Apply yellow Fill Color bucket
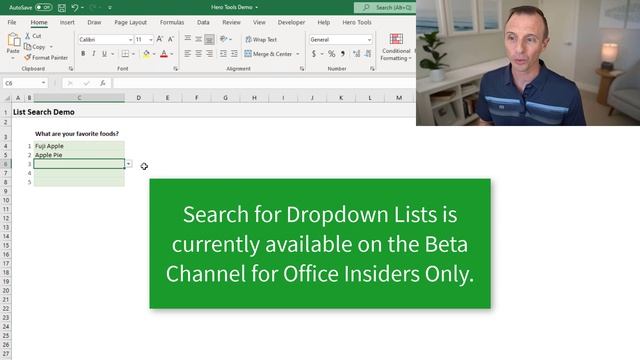Viewport: 640px width, 360px height. (147, 54)
